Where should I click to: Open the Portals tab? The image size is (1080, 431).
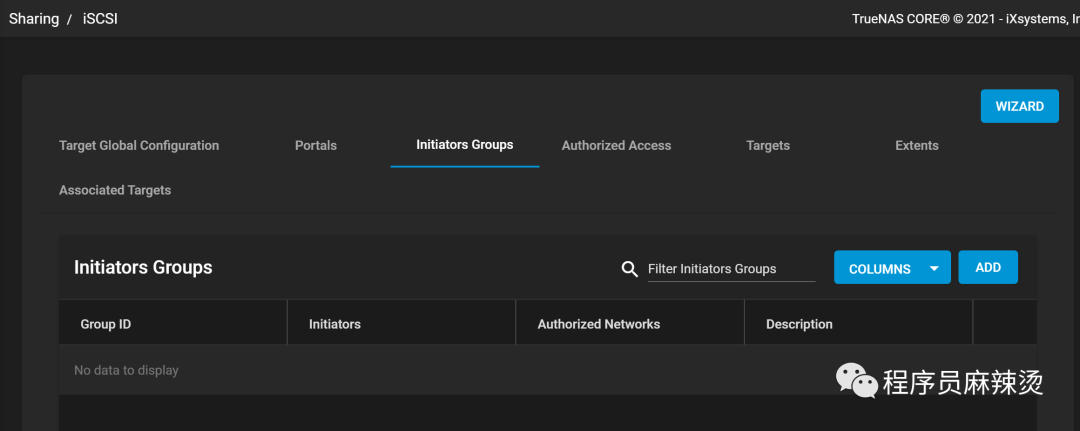316,146
